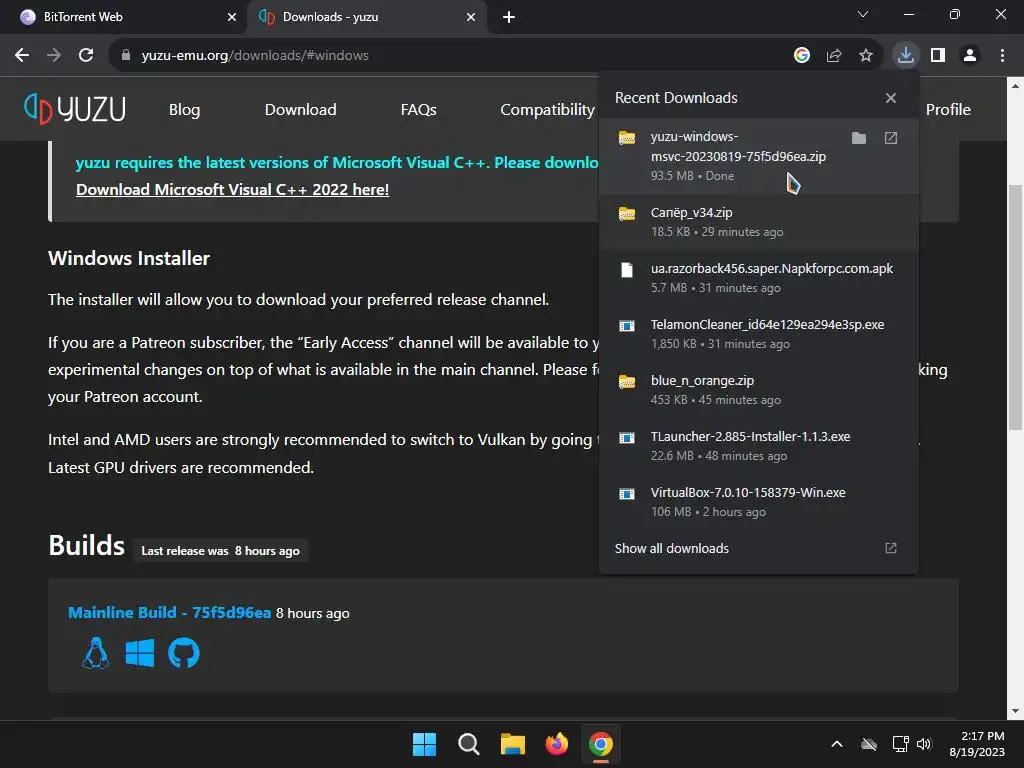This screenshot has width=1024, height=768.
Task: Open the Download nav item
Action: tap(300, 110)
